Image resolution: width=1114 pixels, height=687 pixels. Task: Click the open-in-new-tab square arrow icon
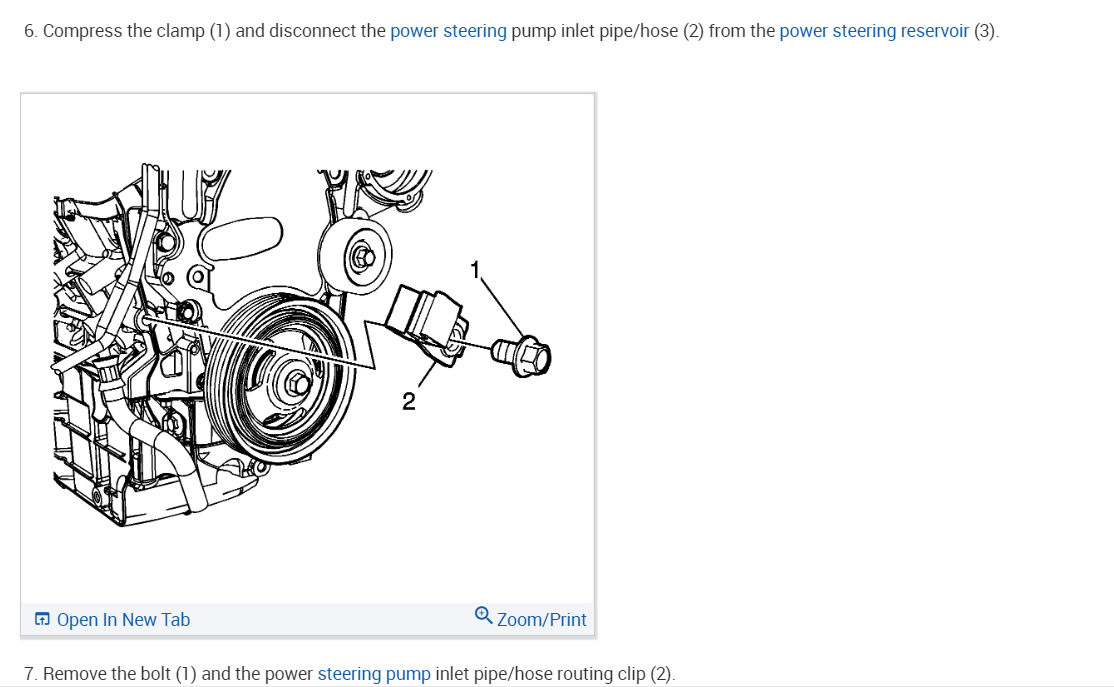pyautogui.click(x=42, y=619)
